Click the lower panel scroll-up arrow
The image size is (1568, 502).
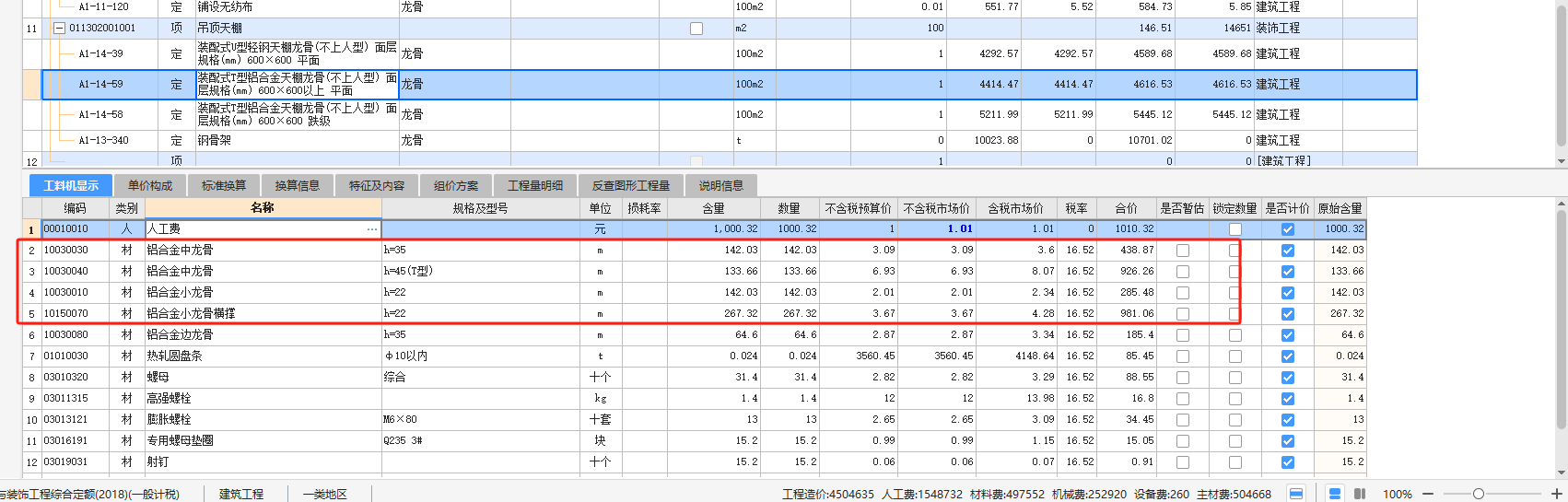pos(1561,204)
